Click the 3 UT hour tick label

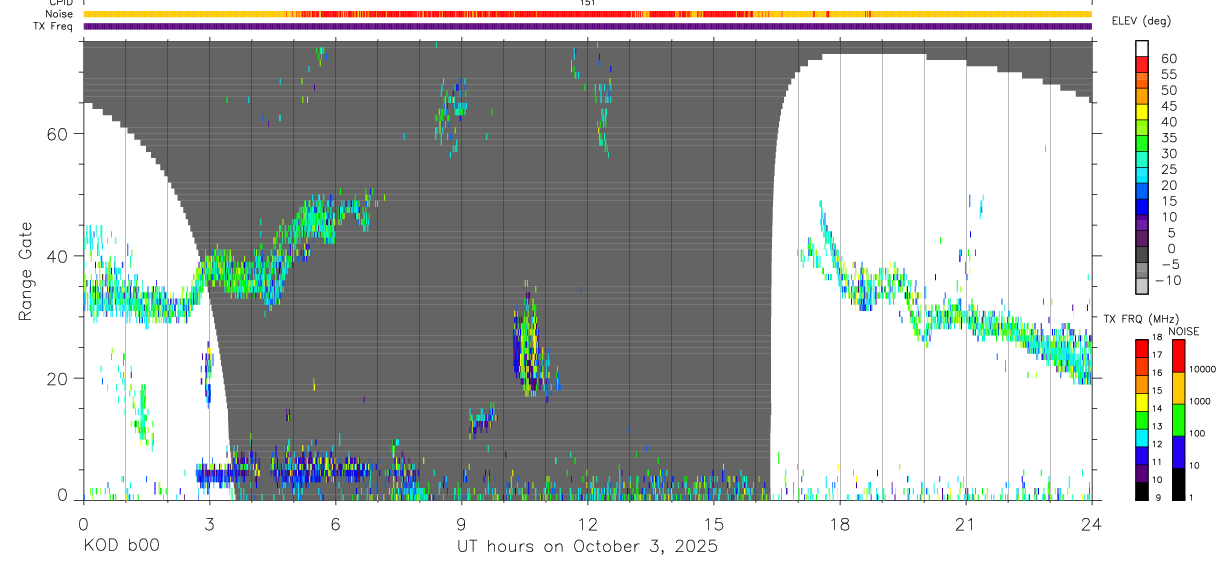click(209, 523)
